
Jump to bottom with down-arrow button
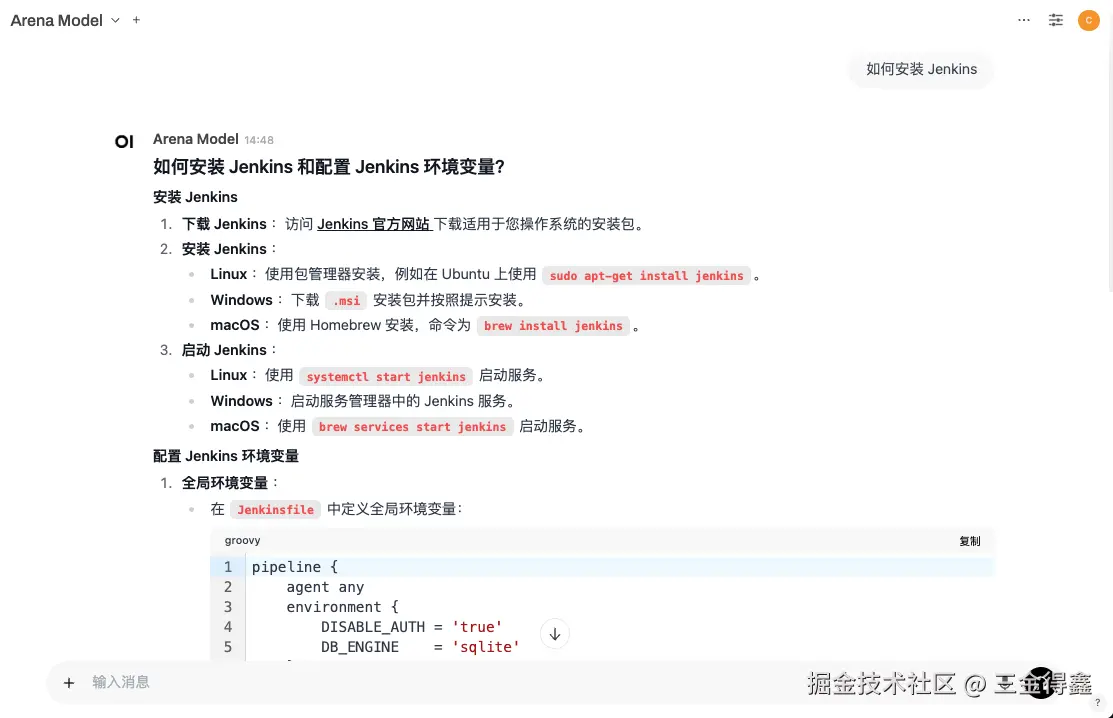[x=554, y=634]
